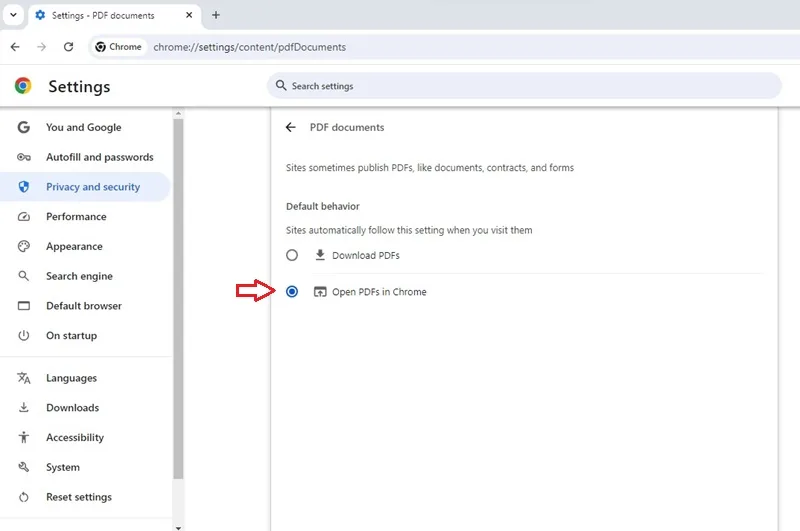The width and height of the screenshot is (800, 531).
Task: Click the Google Chrome logo beside Settings
Action: tap(23, 86)
